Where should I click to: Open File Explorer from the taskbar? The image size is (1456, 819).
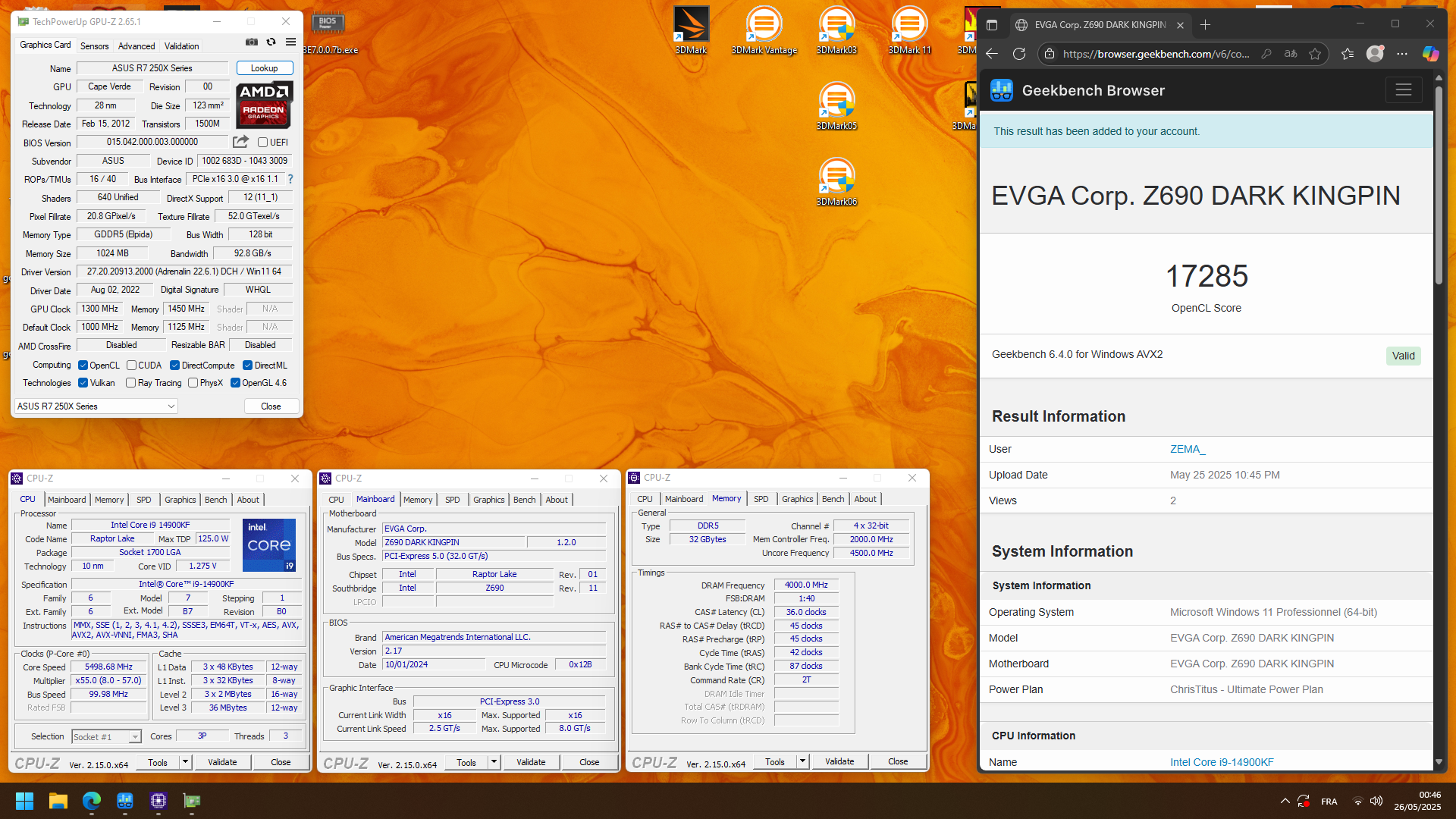58,801
